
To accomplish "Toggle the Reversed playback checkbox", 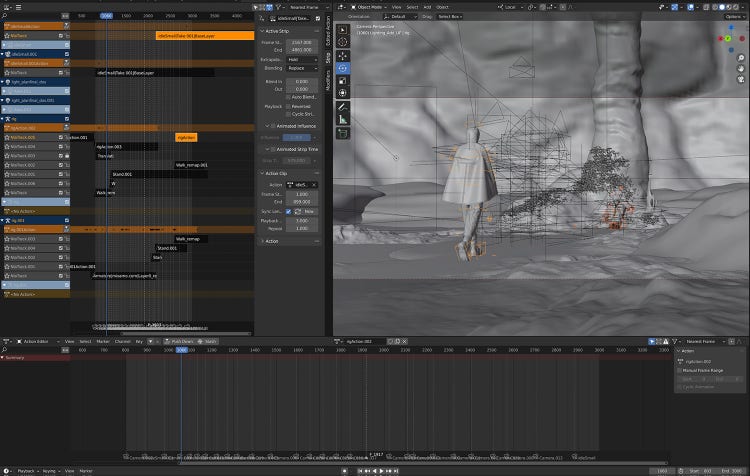I will click(x=288, y=105).
